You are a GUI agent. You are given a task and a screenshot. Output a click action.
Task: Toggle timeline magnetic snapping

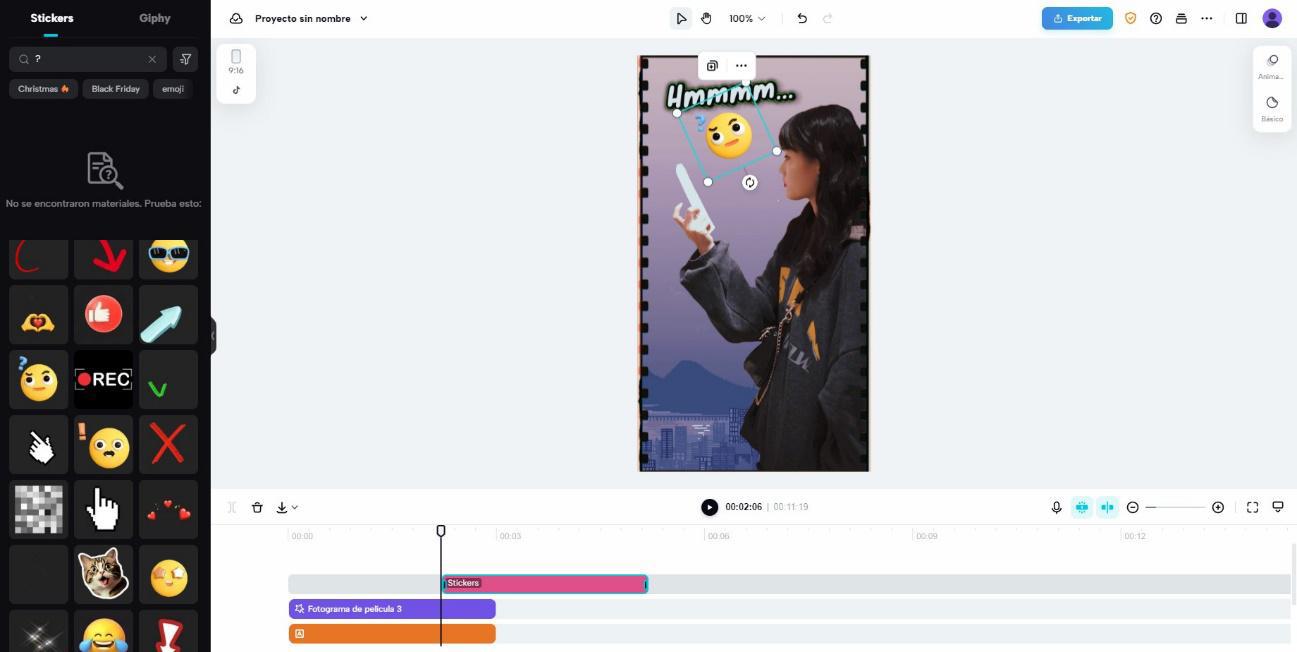[1082, 507]
